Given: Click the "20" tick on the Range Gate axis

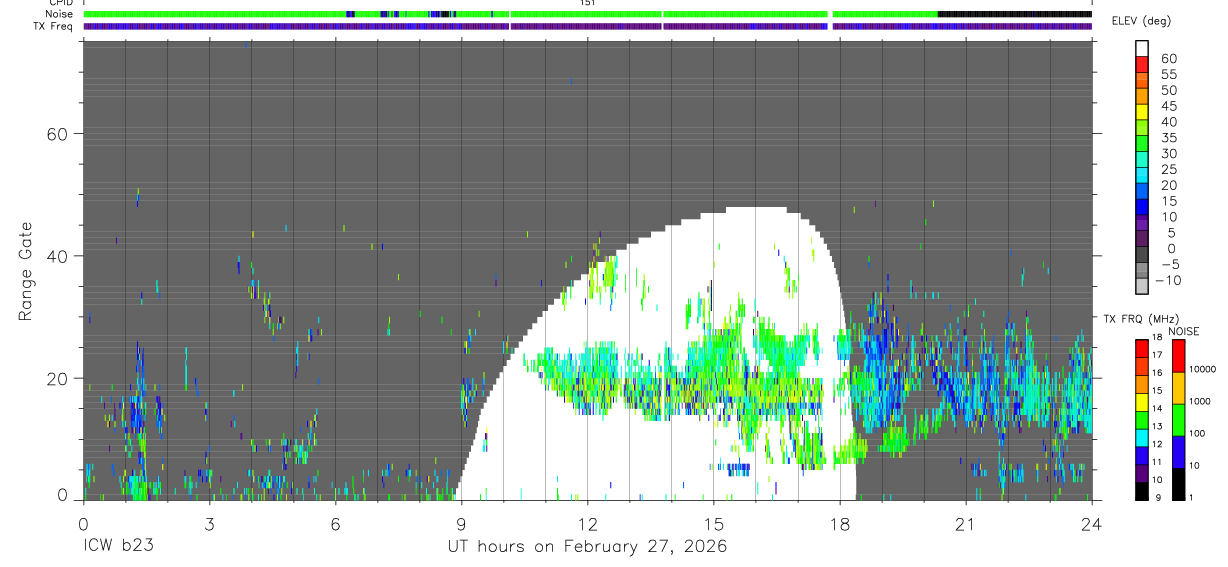Looking at the screenshot, I should (x=57, y=378).
